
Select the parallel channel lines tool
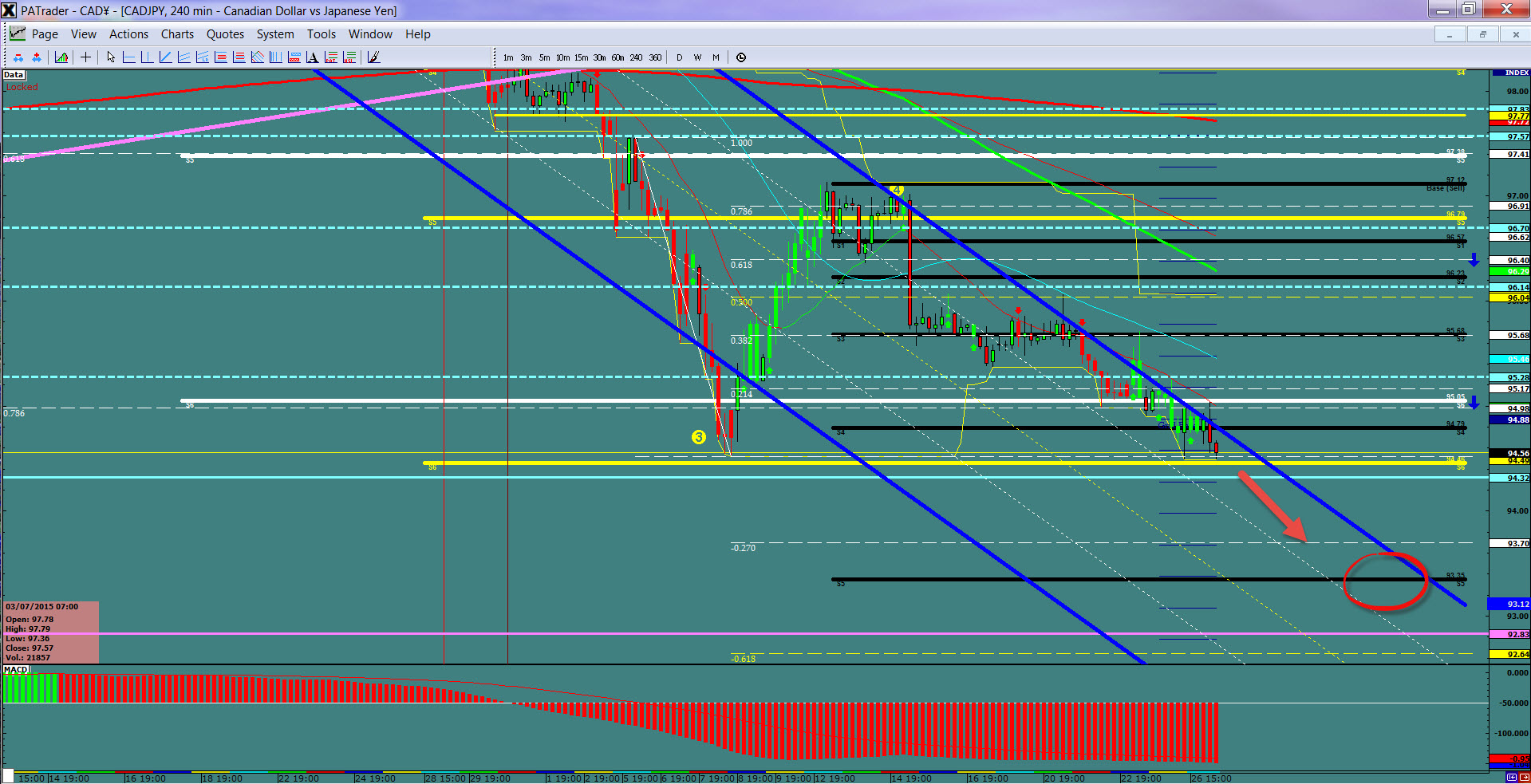pos(183,57)
